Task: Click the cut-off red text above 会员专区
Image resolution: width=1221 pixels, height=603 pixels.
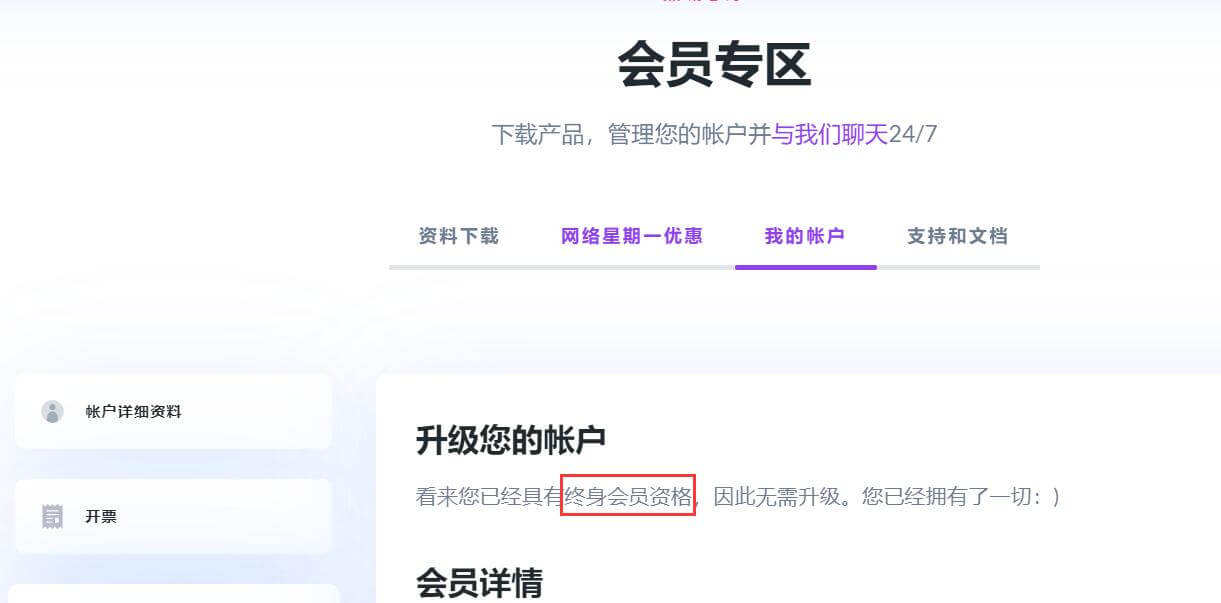Action: pos(700,2)
